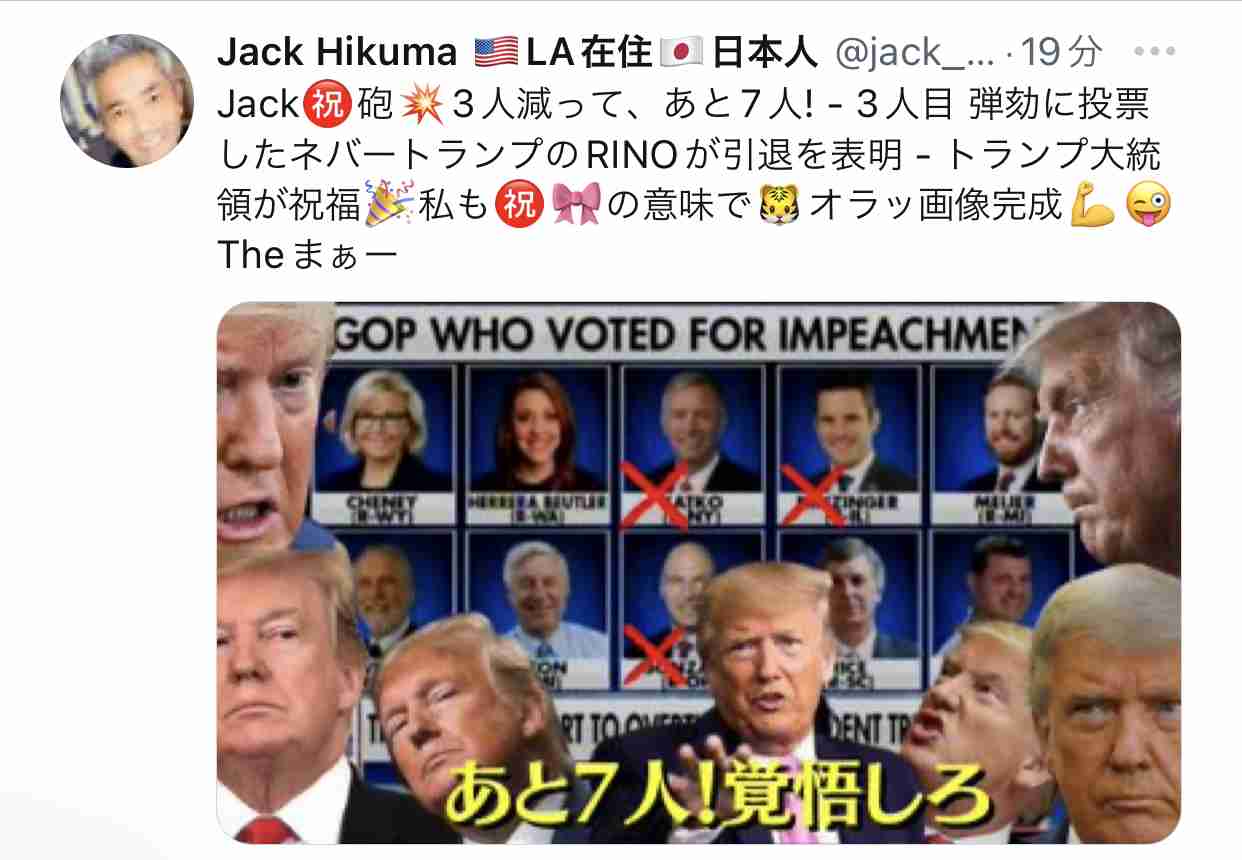Click the Japan flag emoji in the name
The height and width of the screenshot is (860, 1242).
680,52
